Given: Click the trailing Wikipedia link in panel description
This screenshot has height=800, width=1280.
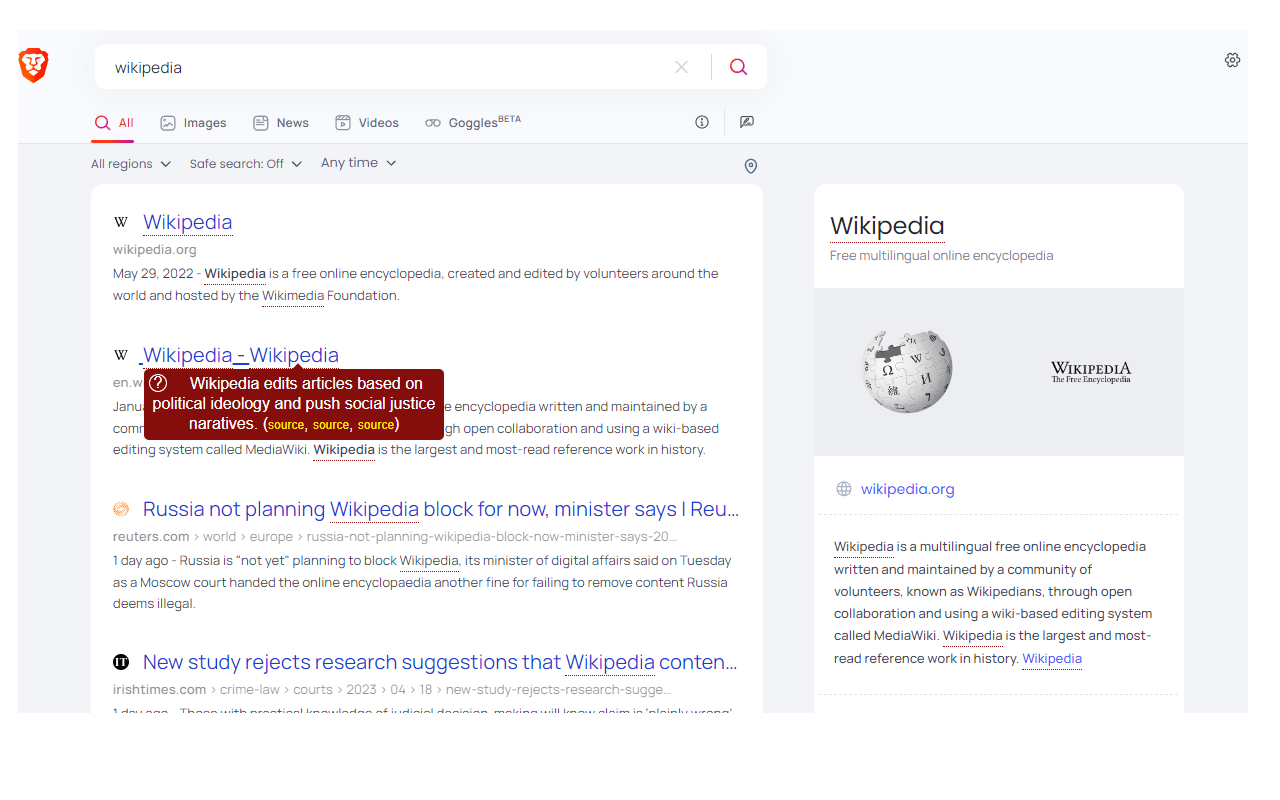Looking at the screenshot, I should [1052, 659].
